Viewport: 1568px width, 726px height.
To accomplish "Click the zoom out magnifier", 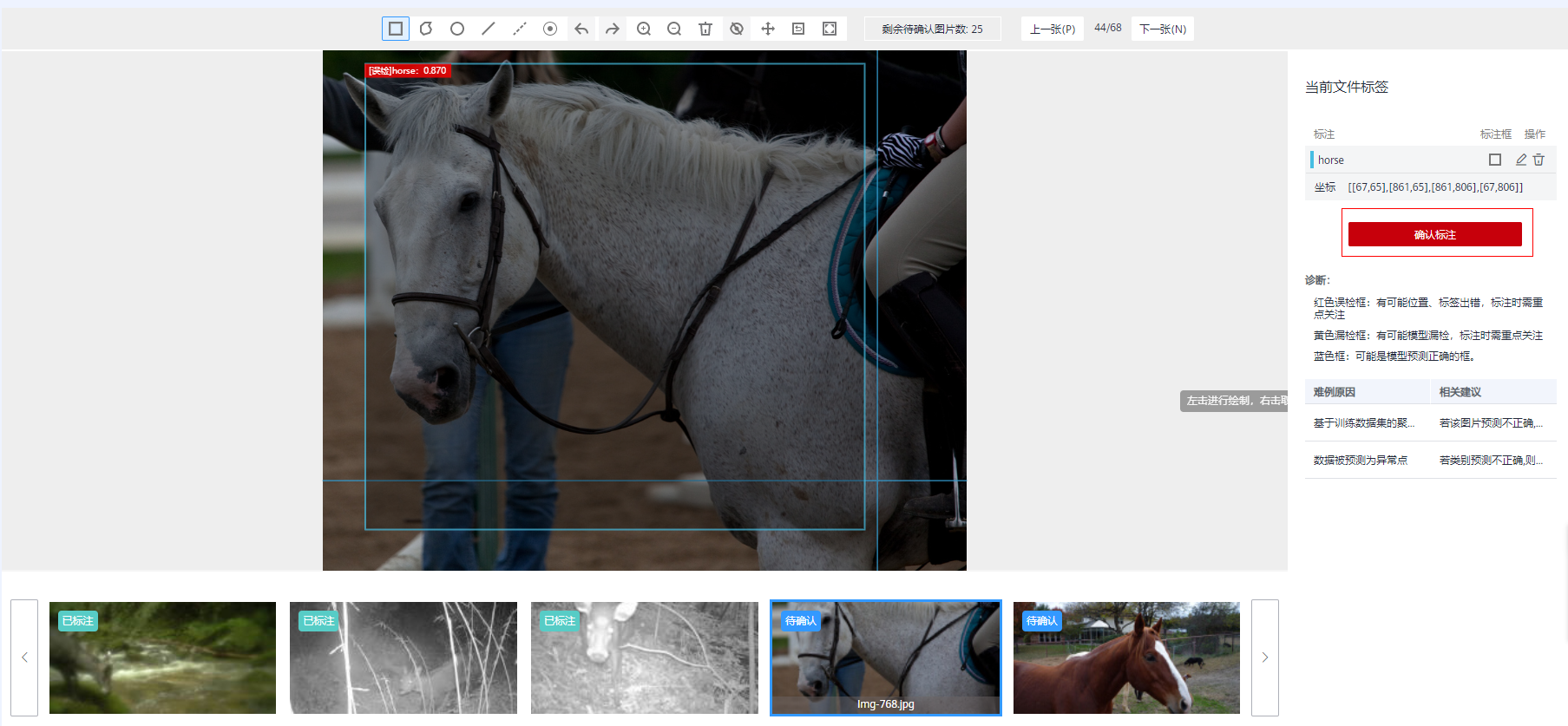I will [x=674, y=29].
